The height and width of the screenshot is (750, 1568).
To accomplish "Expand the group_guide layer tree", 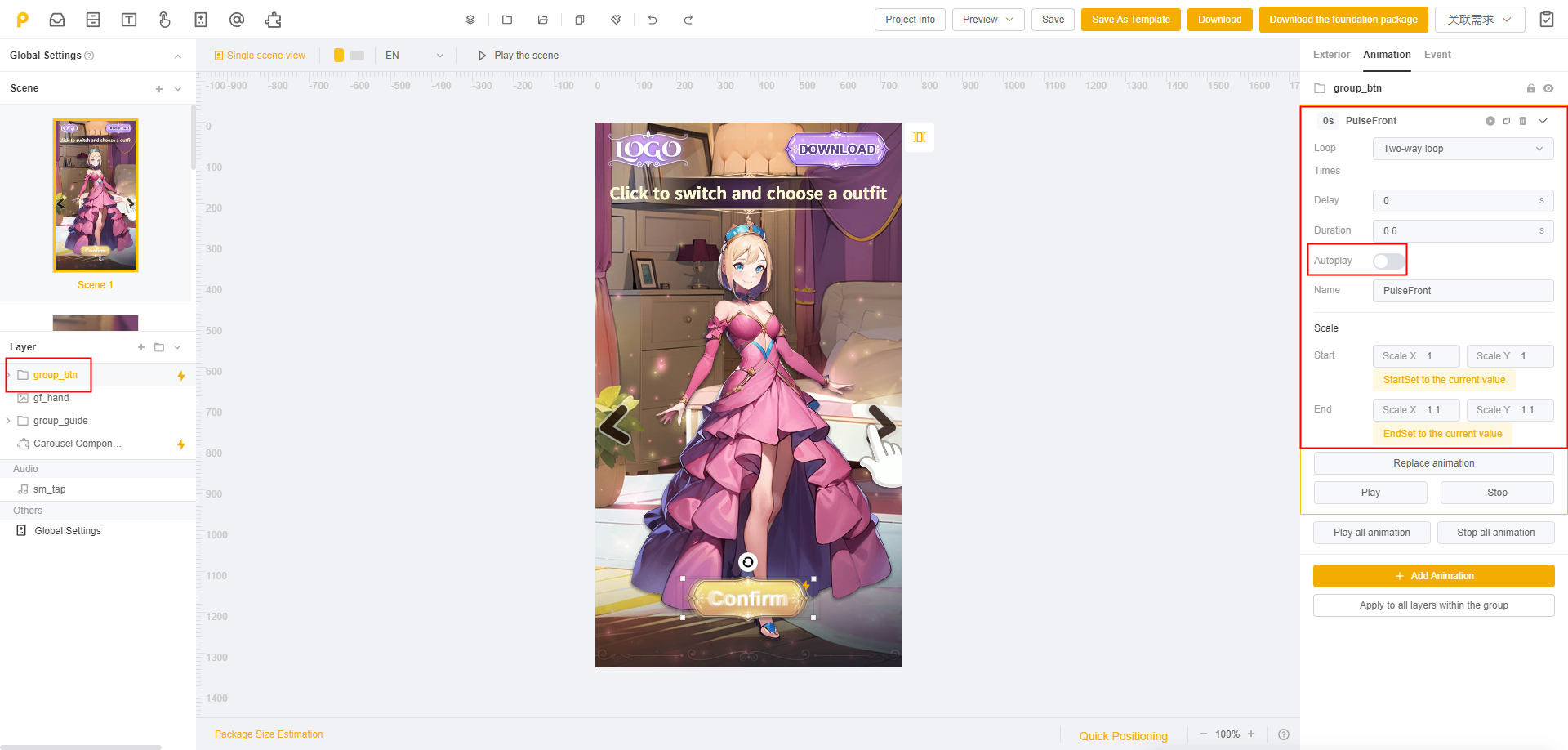I will click(8, 421).
